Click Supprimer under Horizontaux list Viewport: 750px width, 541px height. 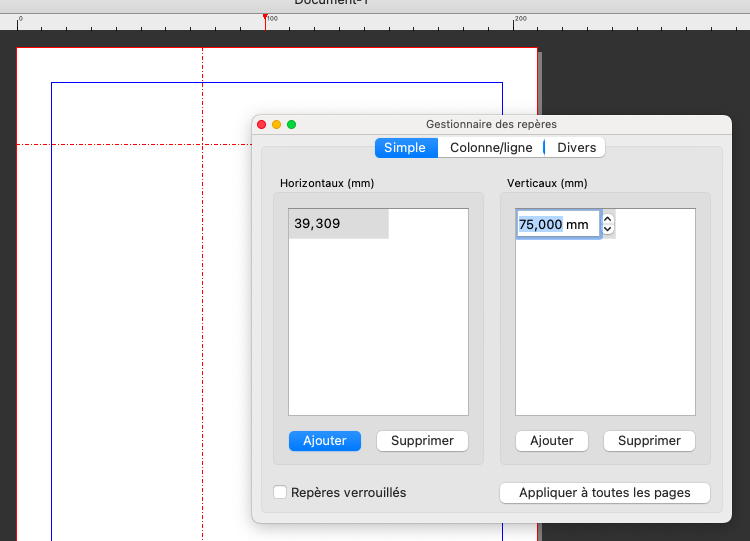(422, 441)
